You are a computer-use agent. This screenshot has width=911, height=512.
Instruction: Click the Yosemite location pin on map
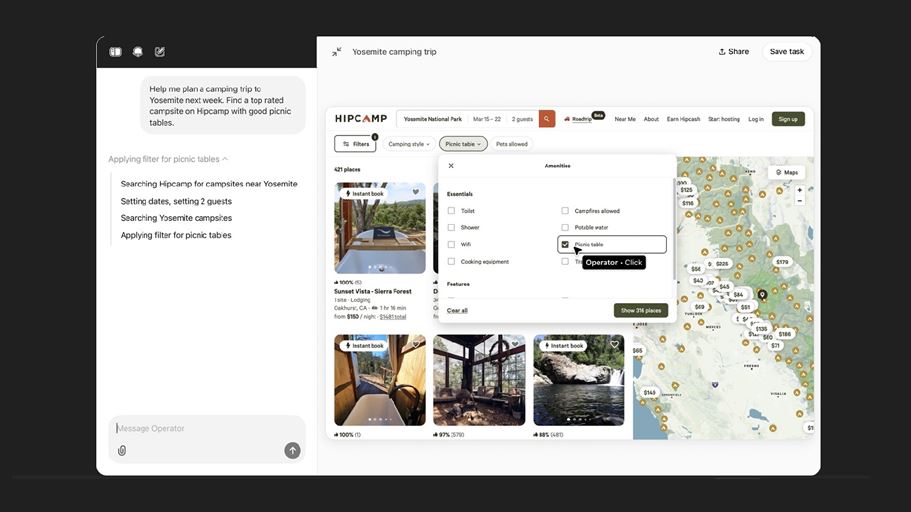(x=762, y=295)
